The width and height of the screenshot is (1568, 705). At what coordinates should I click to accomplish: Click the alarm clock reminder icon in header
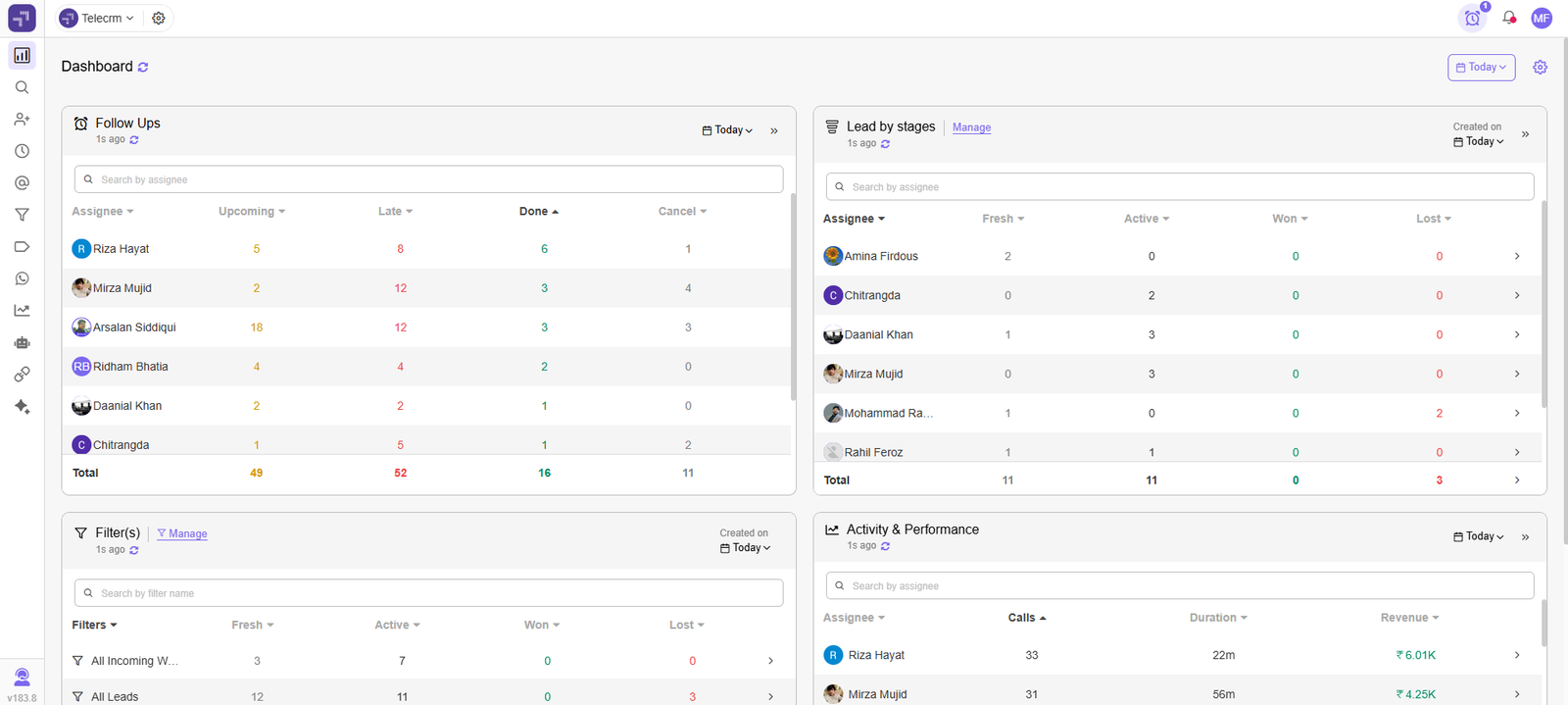pos(1472,18)
